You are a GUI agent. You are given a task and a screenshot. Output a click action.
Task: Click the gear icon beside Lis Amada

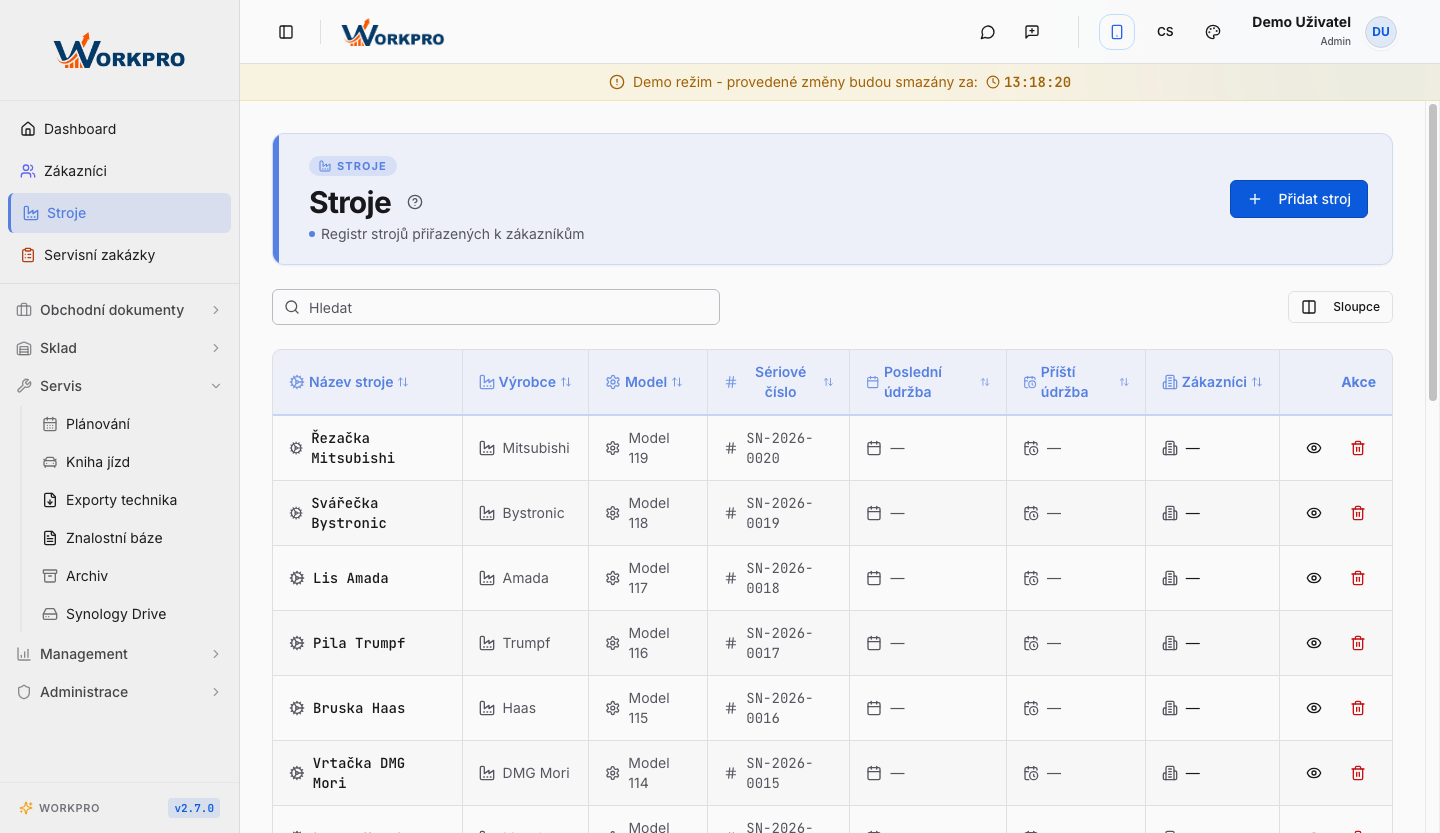(296, 578)
